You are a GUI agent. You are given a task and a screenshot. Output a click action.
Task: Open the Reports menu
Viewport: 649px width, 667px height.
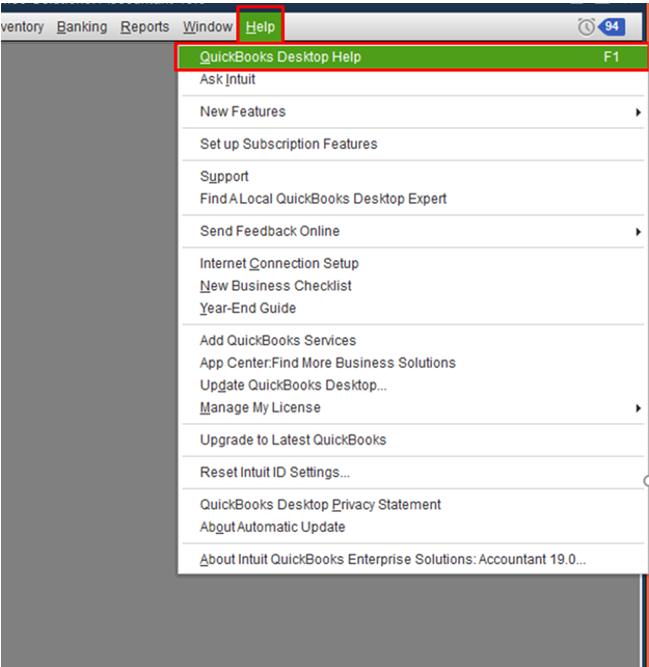pos(145,27)
